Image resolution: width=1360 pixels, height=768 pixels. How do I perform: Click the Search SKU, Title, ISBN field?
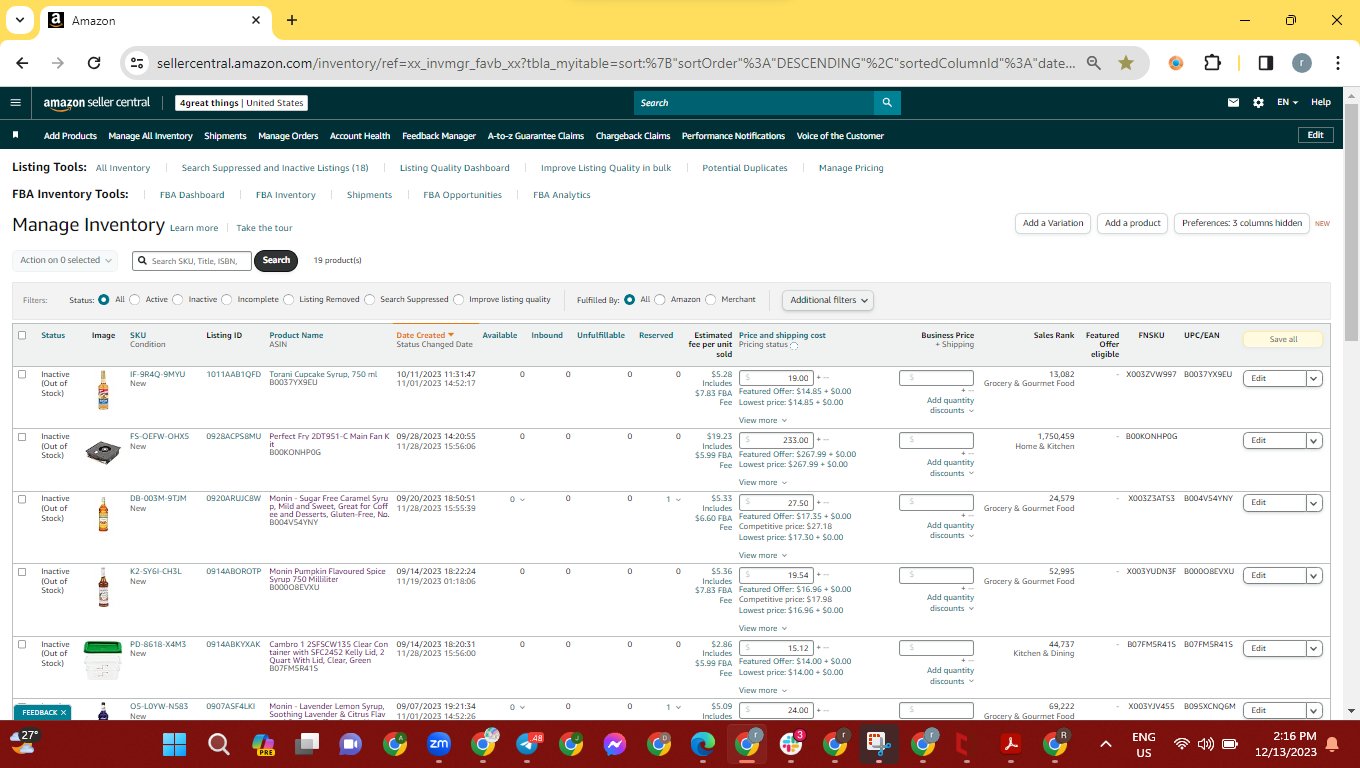tap(192, 261)
